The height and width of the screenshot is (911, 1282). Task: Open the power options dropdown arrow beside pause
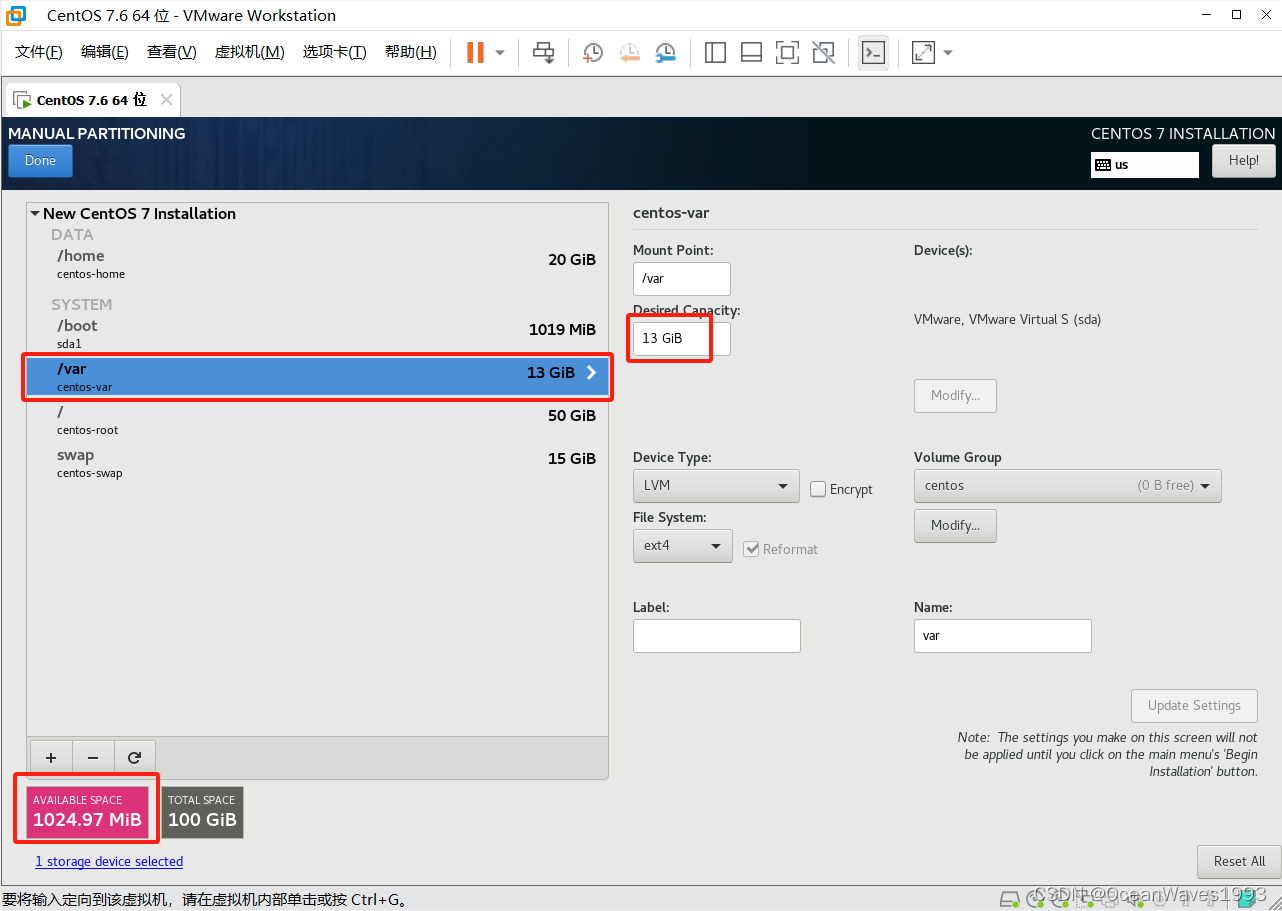click(500, 53)
